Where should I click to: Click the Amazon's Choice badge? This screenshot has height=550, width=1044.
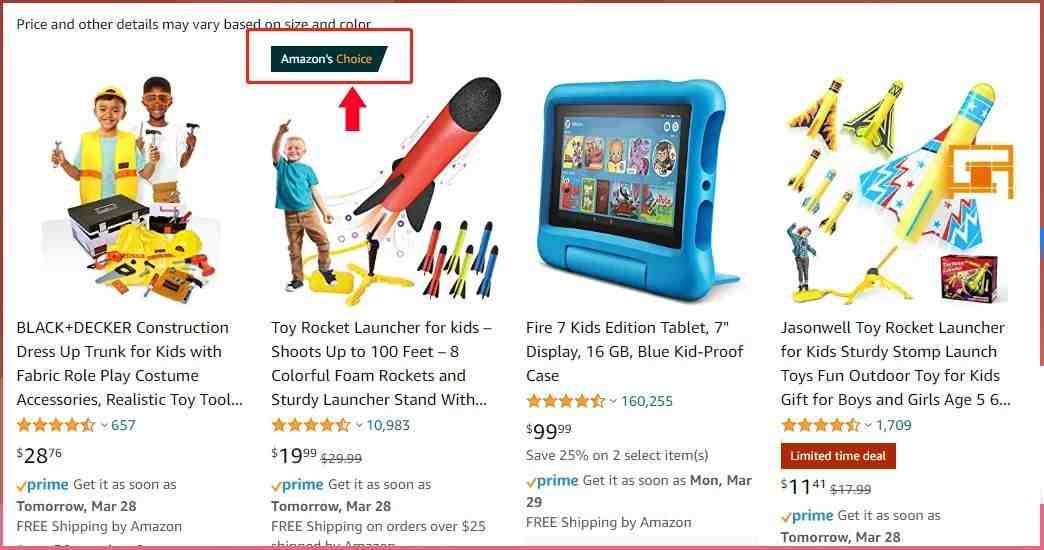(328, 59)
